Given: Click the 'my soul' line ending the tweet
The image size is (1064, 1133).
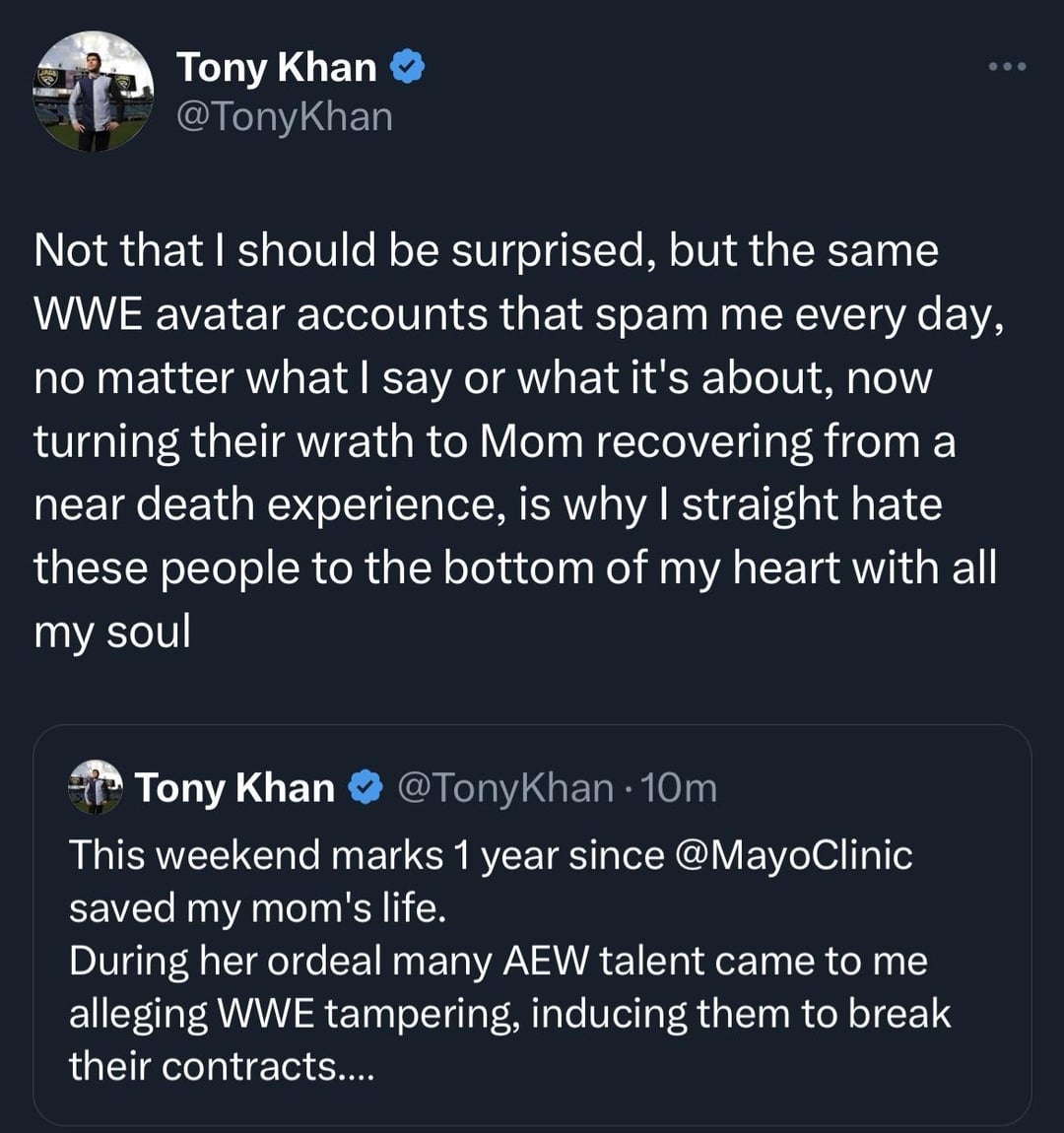Looking at the screenshot, I should (x=111, y=631).
